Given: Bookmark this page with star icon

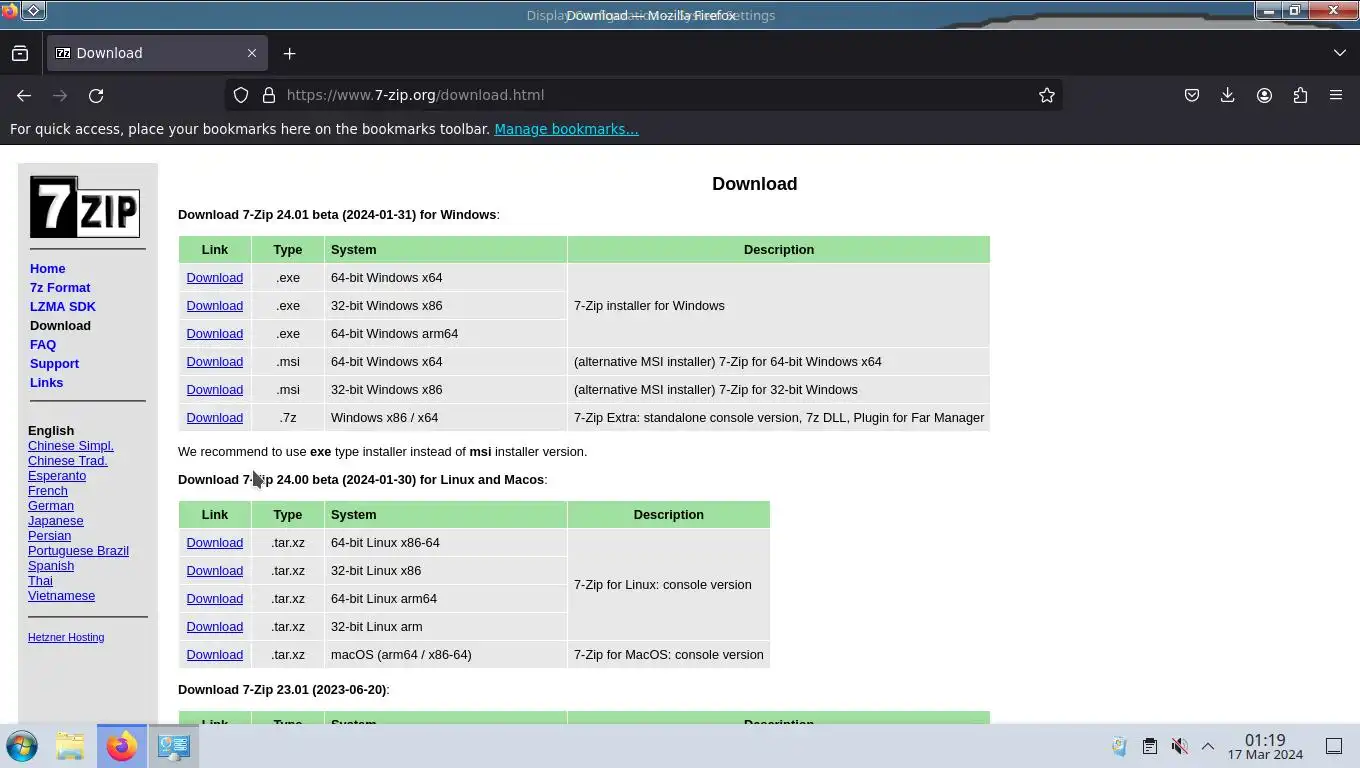Looking at the screenshot, I should click(1047, 95).
